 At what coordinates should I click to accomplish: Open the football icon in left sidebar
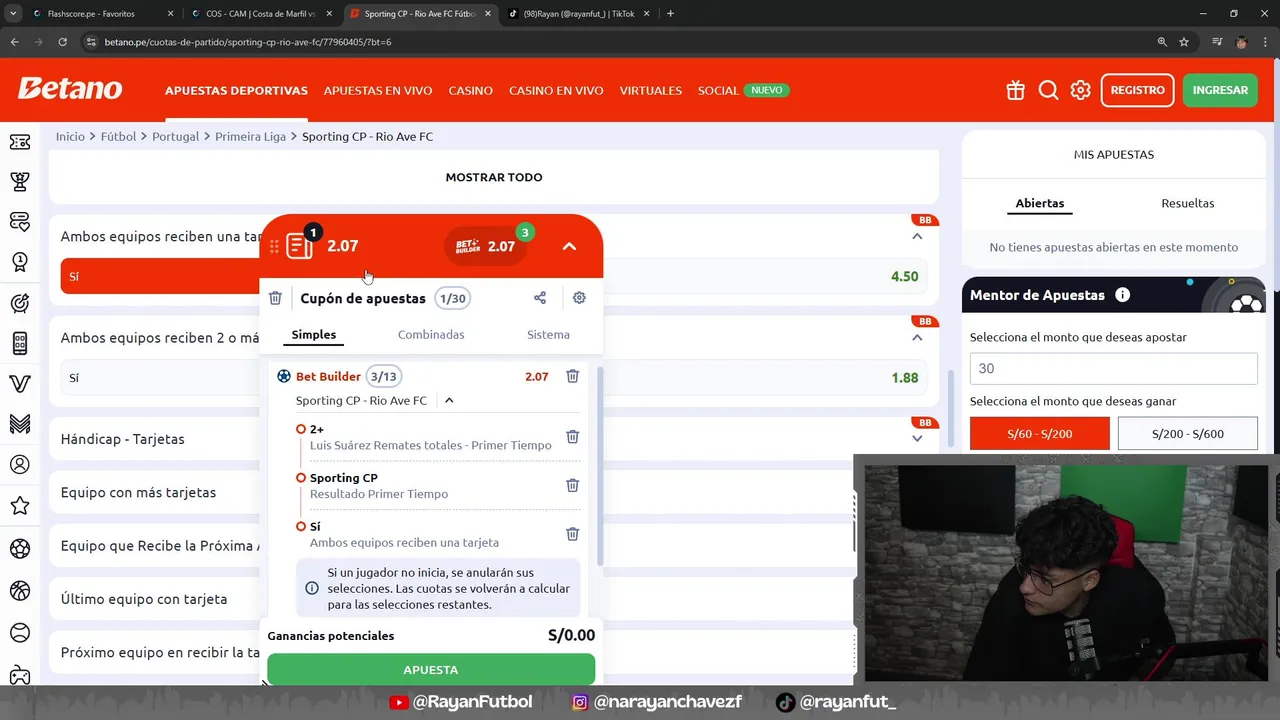19,549
